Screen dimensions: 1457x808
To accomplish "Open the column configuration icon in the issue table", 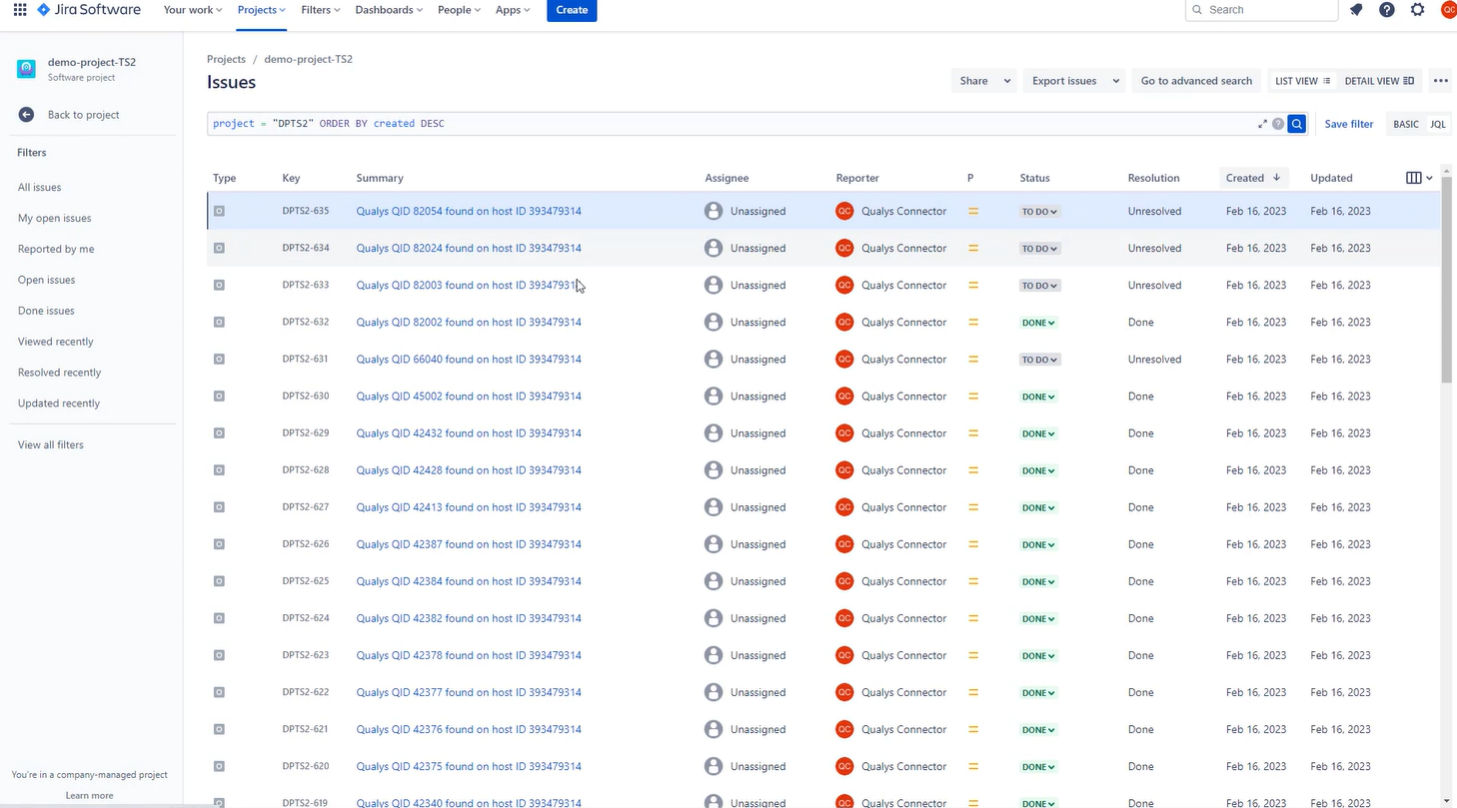I will (1416, 177).
